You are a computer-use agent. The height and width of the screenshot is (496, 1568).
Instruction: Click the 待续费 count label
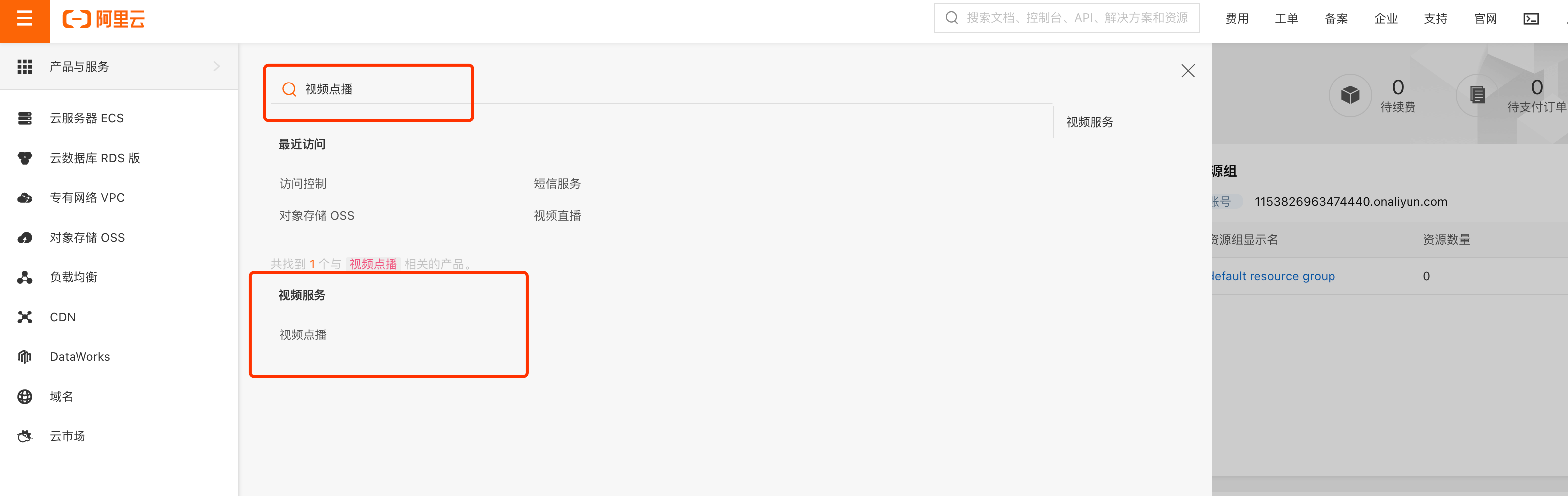pos(1398,107)
